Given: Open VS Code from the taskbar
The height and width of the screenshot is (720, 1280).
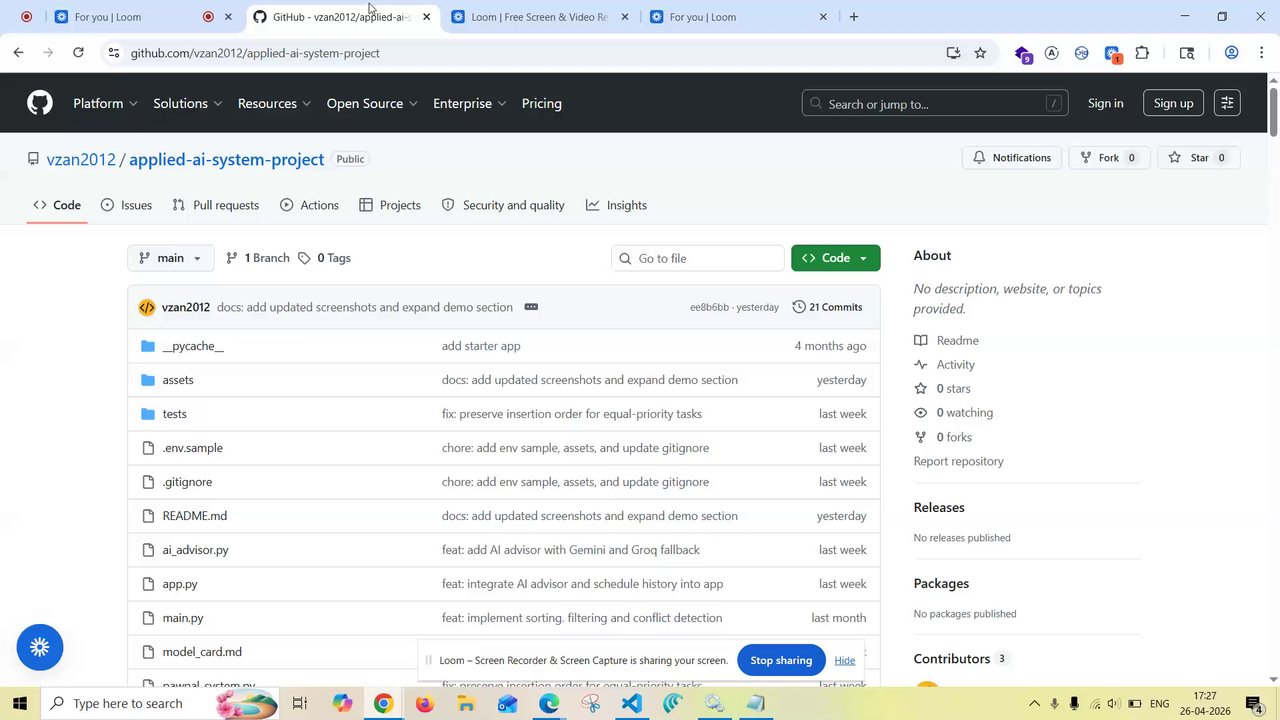Looking at the screenshot, I should pyautogui.click(x=631, y=704).
